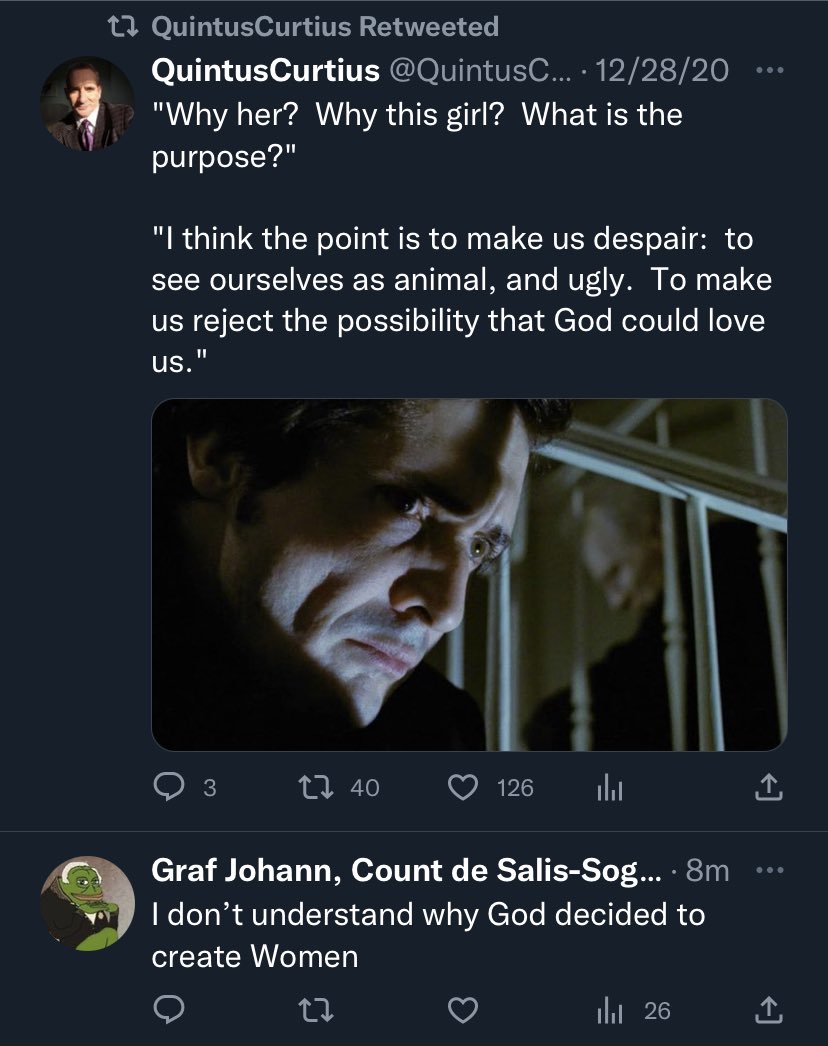
Task: Reply to the QuintusCurtius tweet
Action: tap(169, 787)
